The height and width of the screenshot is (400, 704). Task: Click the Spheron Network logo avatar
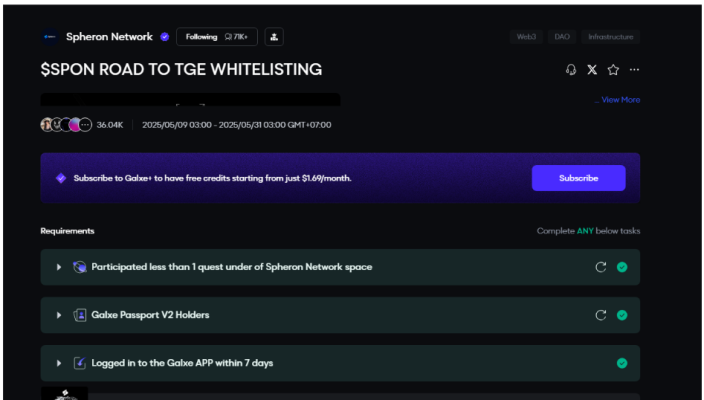(50, 37)
